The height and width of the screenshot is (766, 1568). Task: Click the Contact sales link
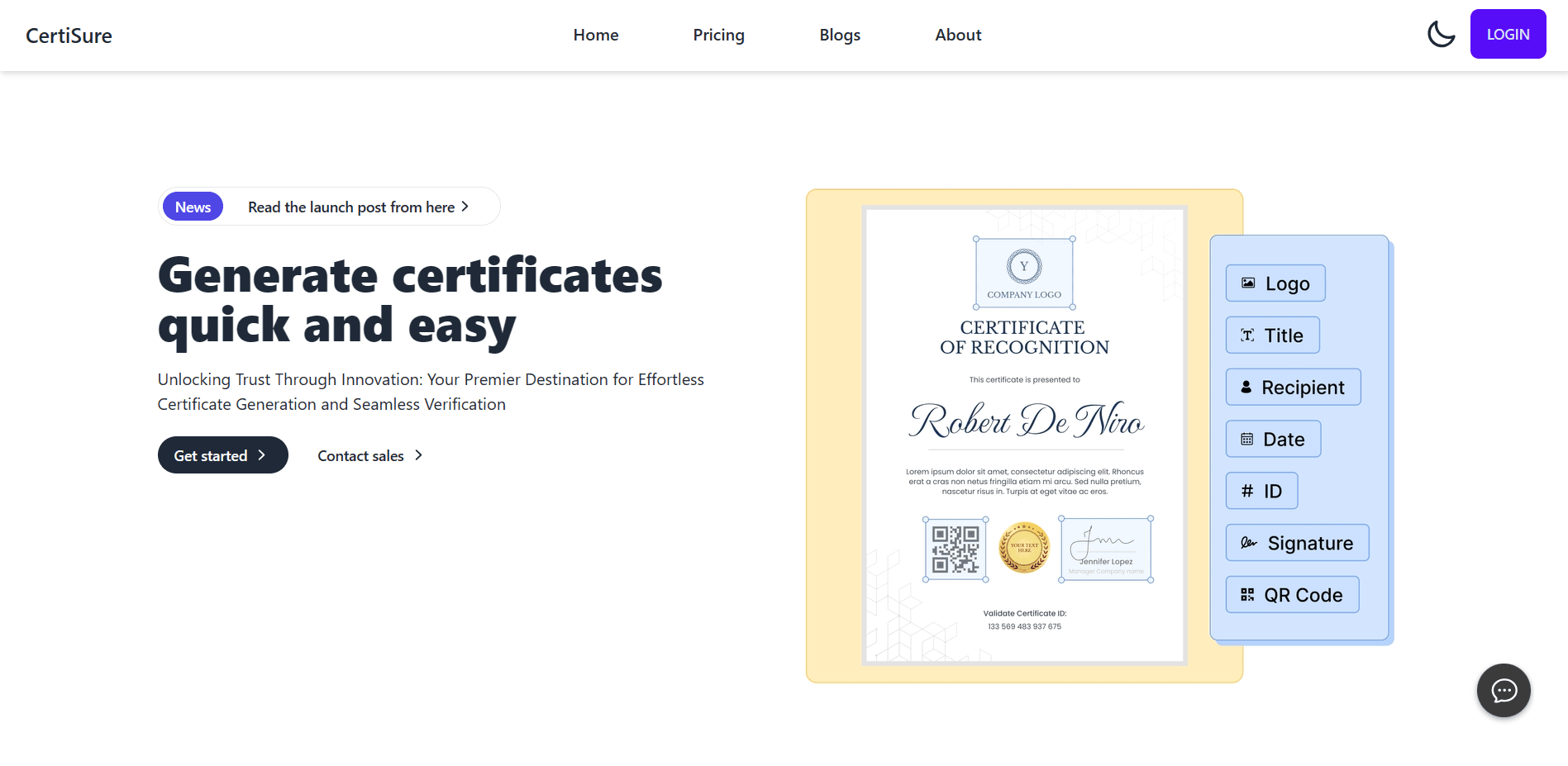[360, 454]
